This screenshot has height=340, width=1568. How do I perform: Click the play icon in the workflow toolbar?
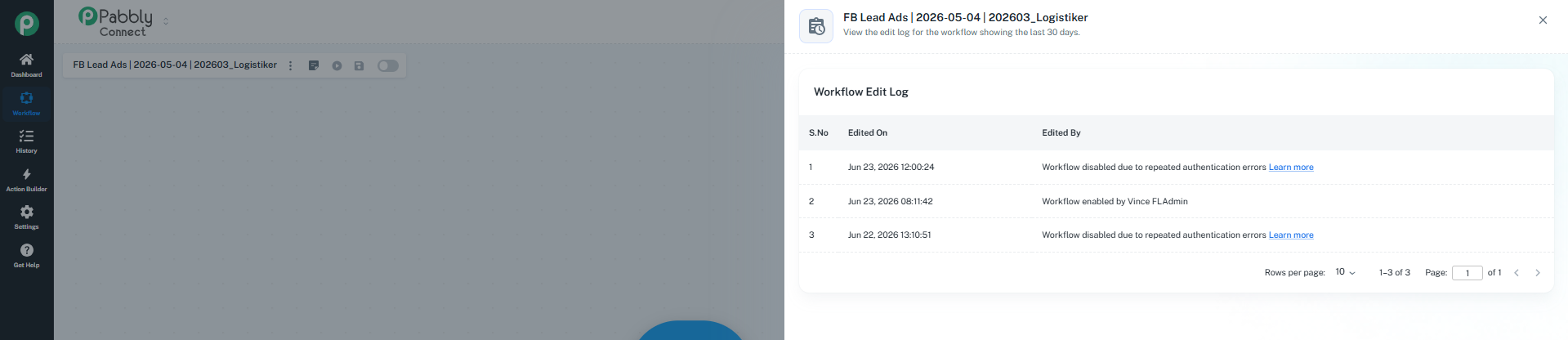coord(337,65)
